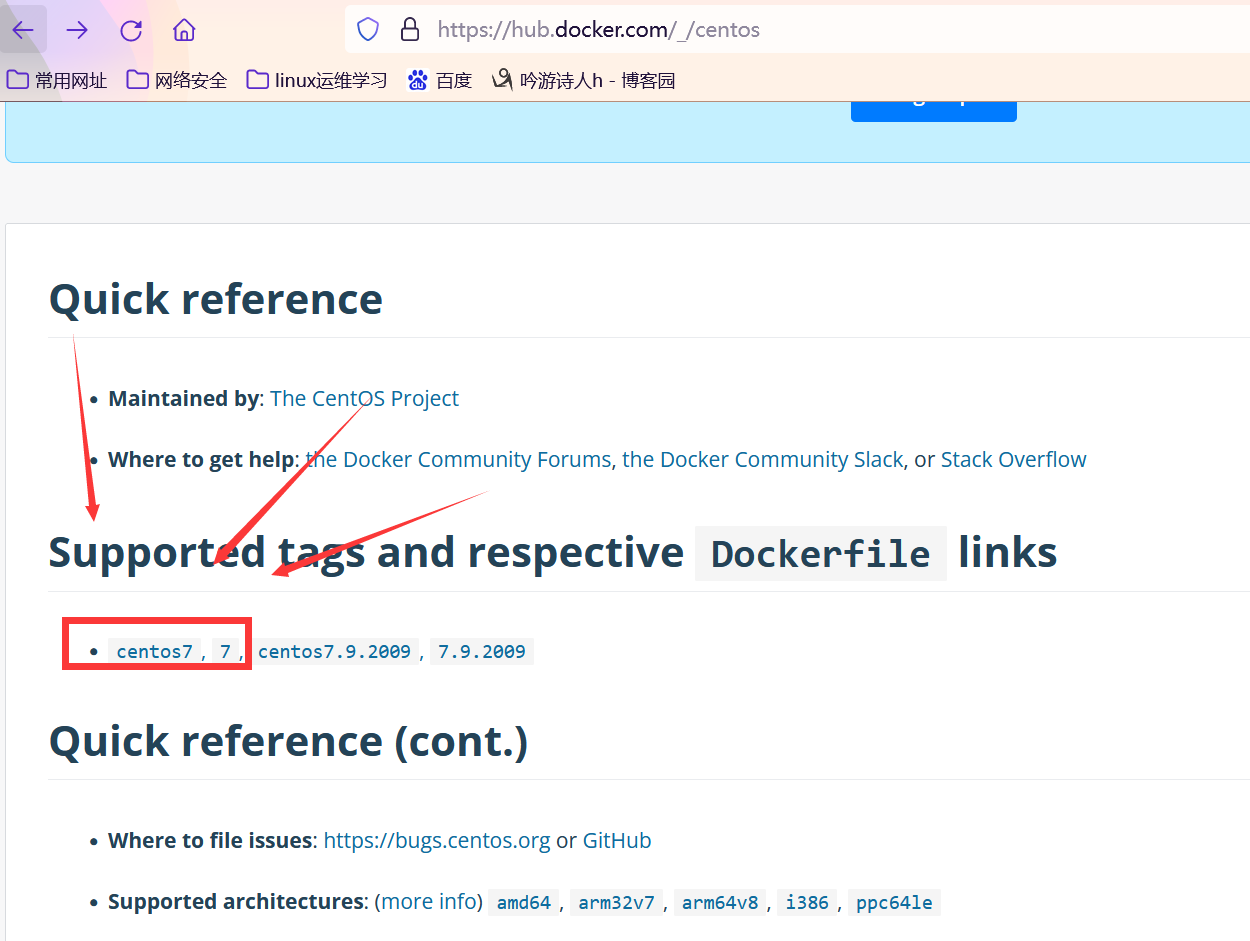This screenshot has height=941, width=1250.
Task: Open the 常用网址 bookmarks folder
Action: [57, 80]
